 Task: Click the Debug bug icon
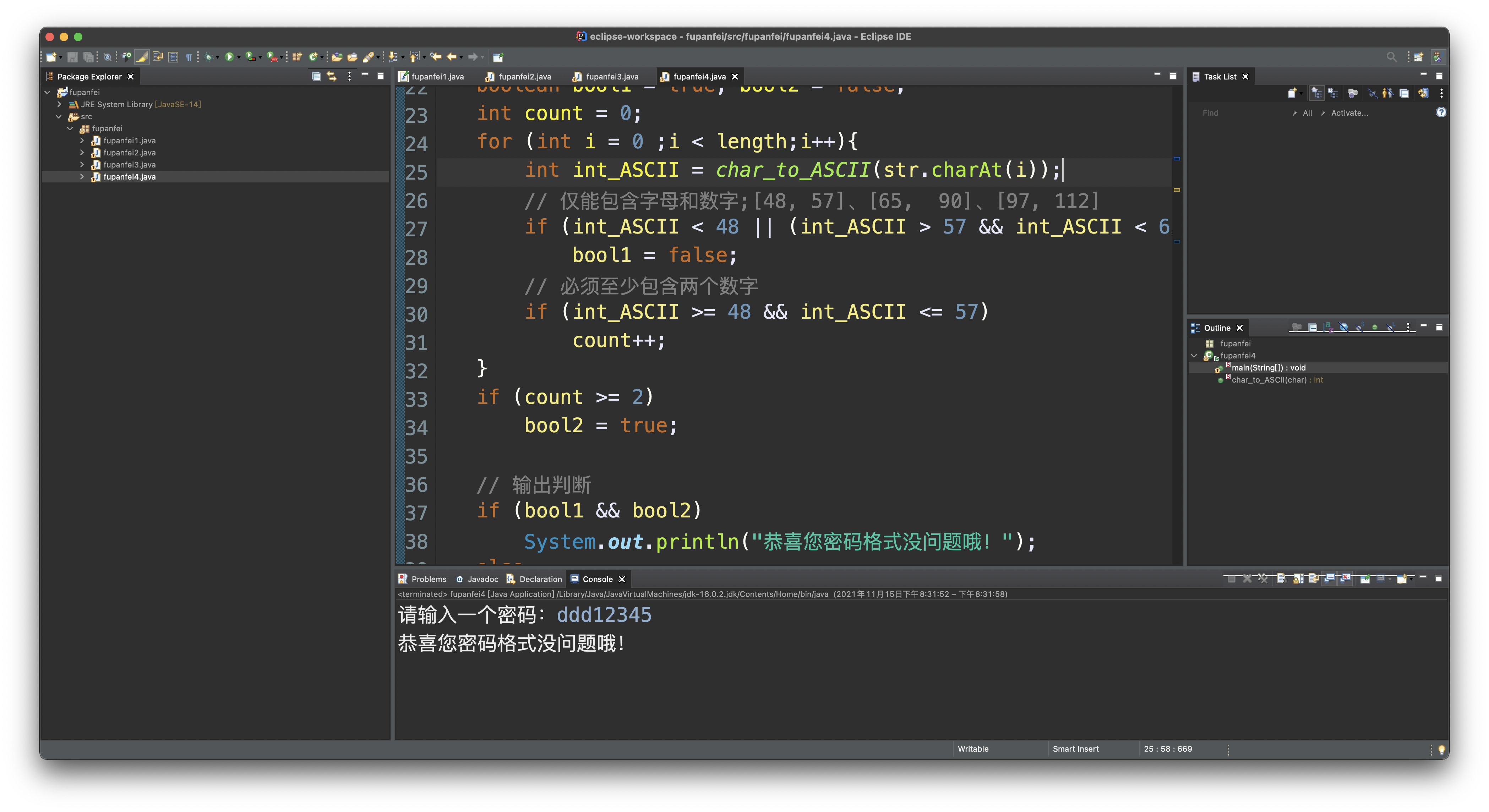click(x=209, y=57)
